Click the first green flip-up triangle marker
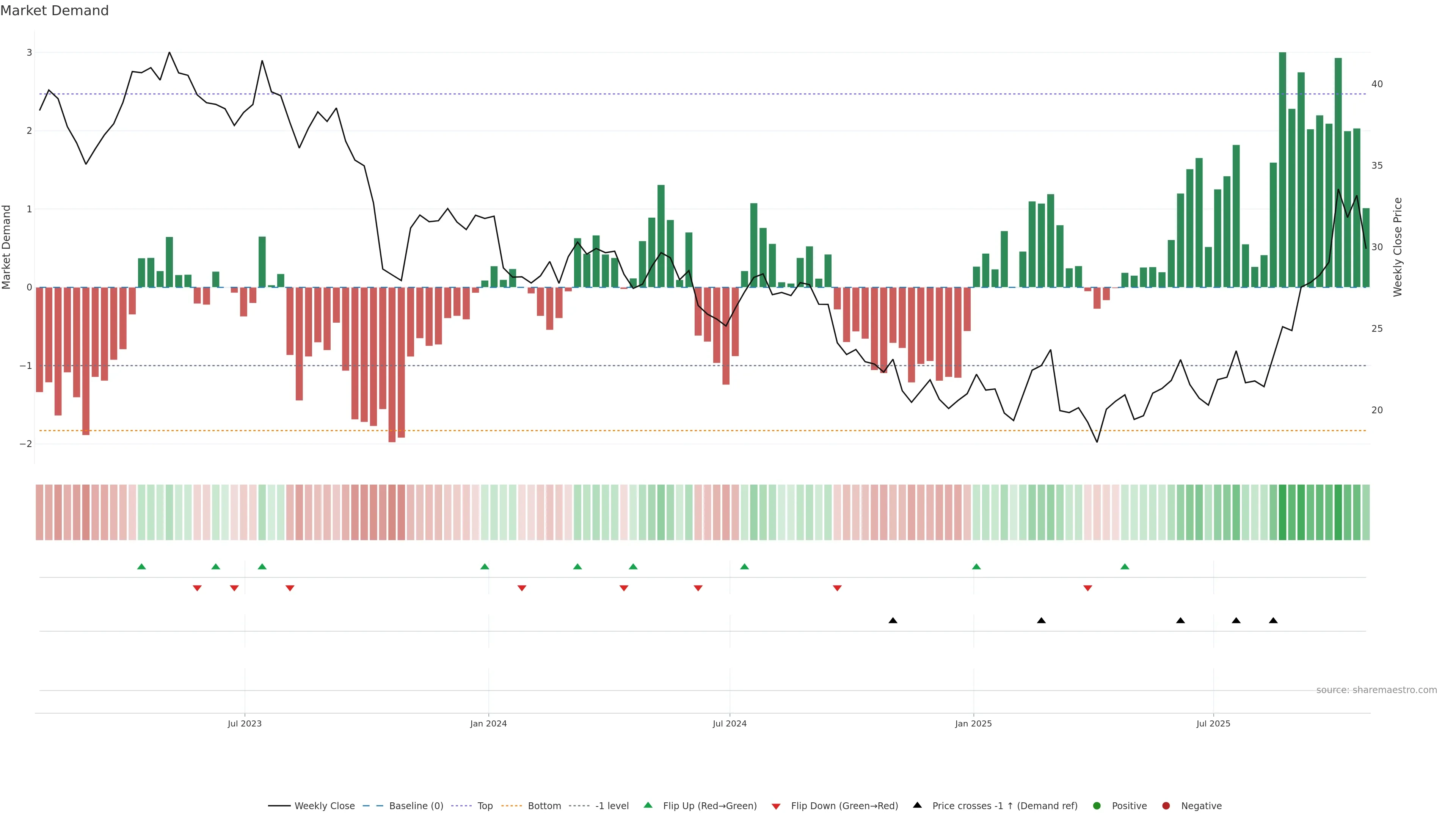The height and width of the screenshot is (819, 1456). pos(142,566)
